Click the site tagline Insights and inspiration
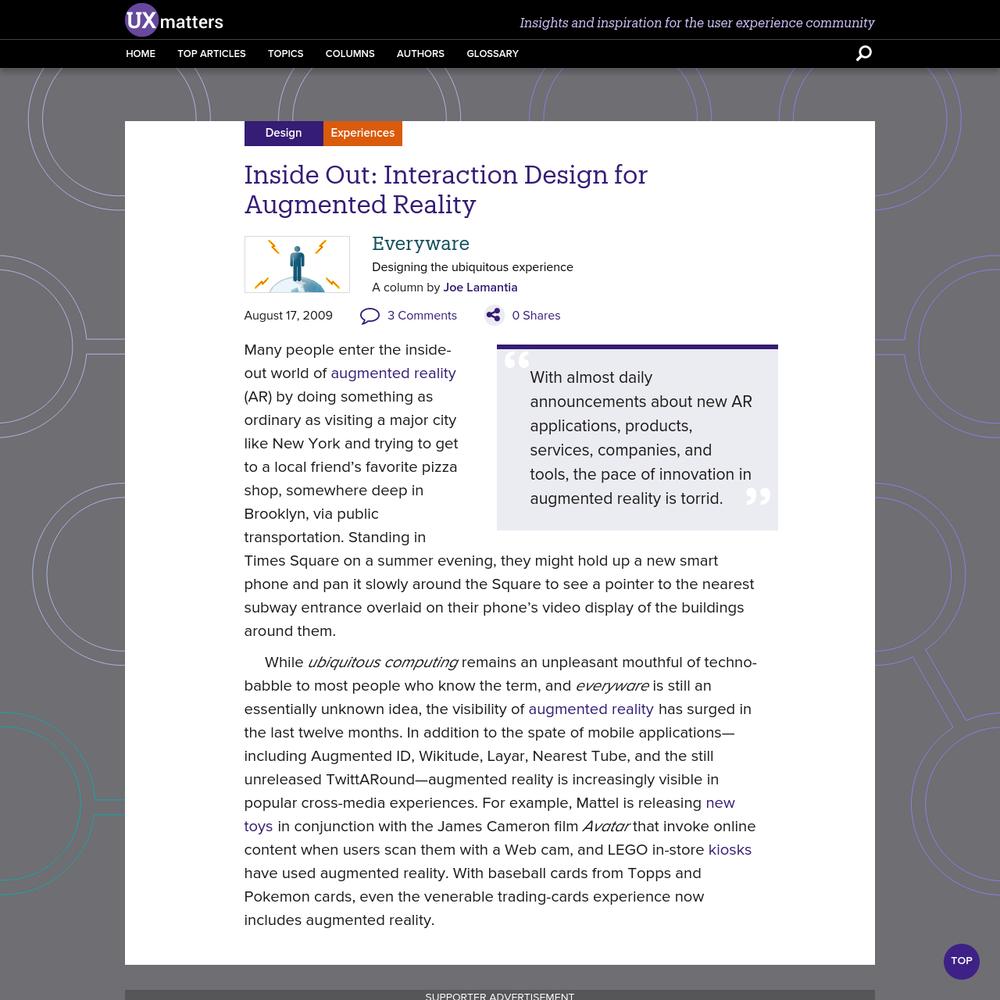This screenshot has width=1000, height=1000. [697, 23]
